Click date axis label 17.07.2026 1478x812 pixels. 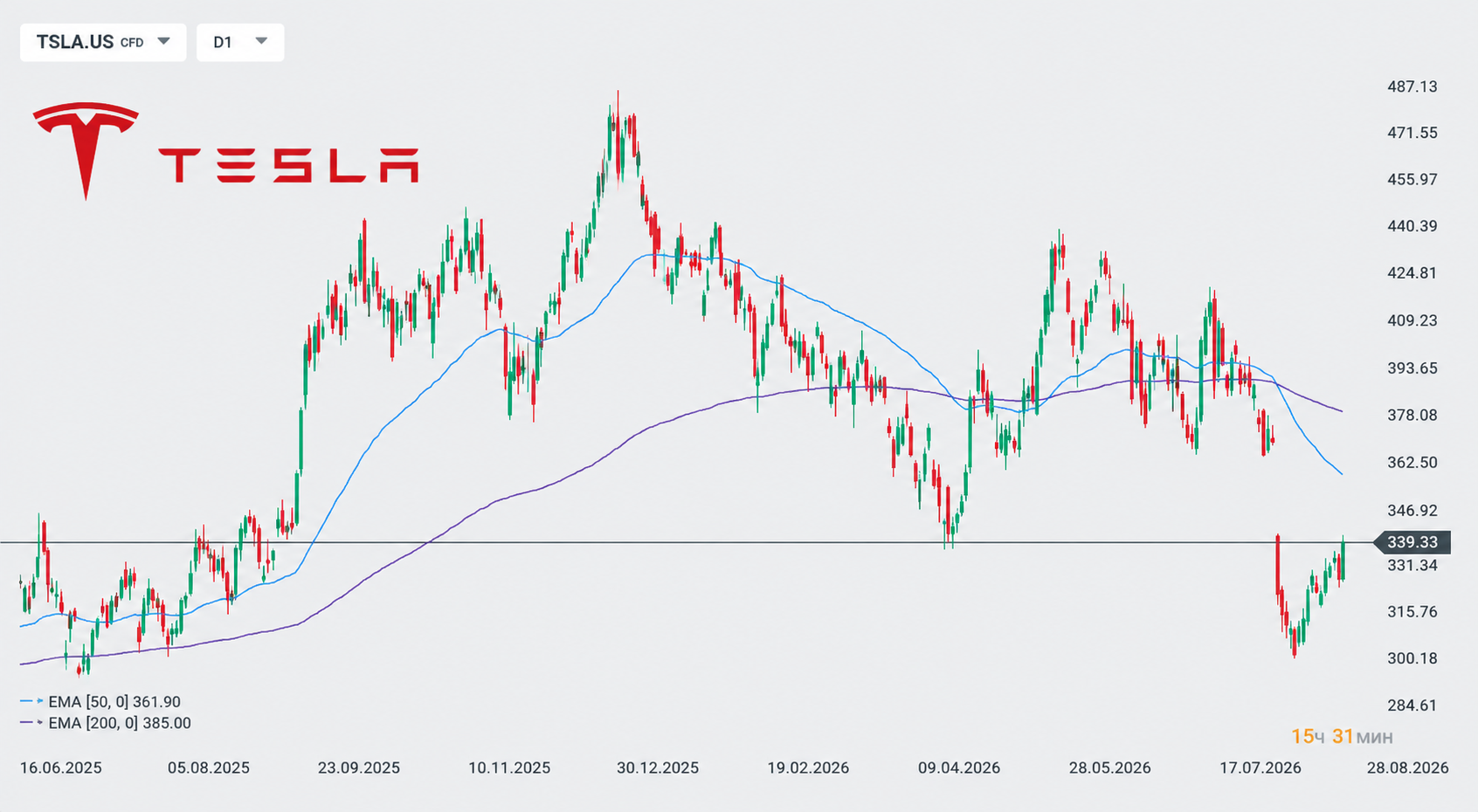click(1260, 767)
